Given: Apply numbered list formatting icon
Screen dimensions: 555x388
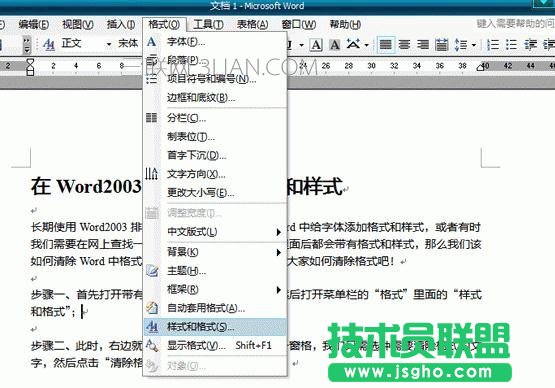Looking at the screenshot, I should pos(493,45).
